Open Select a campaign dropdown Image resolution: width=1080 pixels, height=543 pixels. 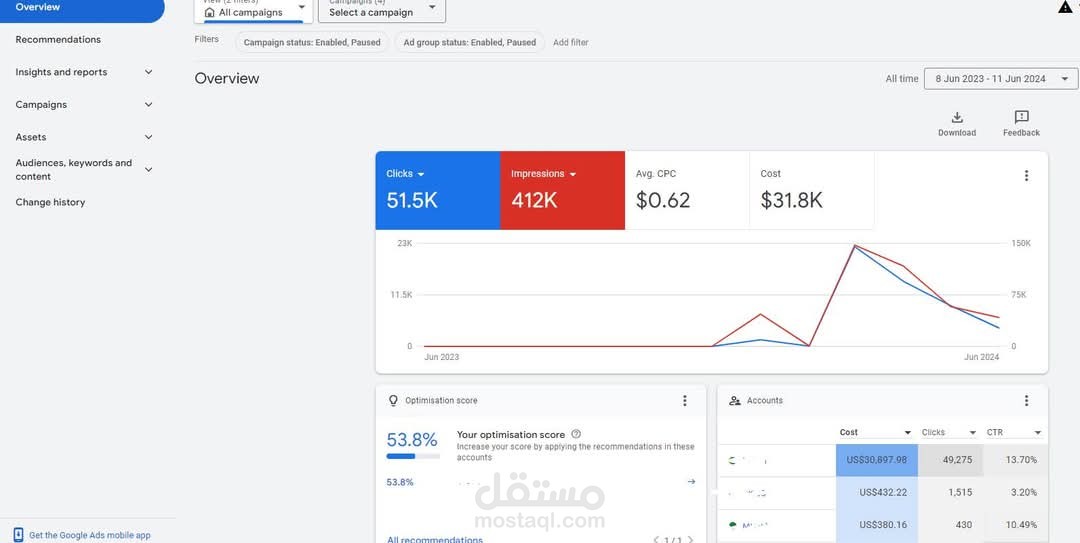coord(382,10)
